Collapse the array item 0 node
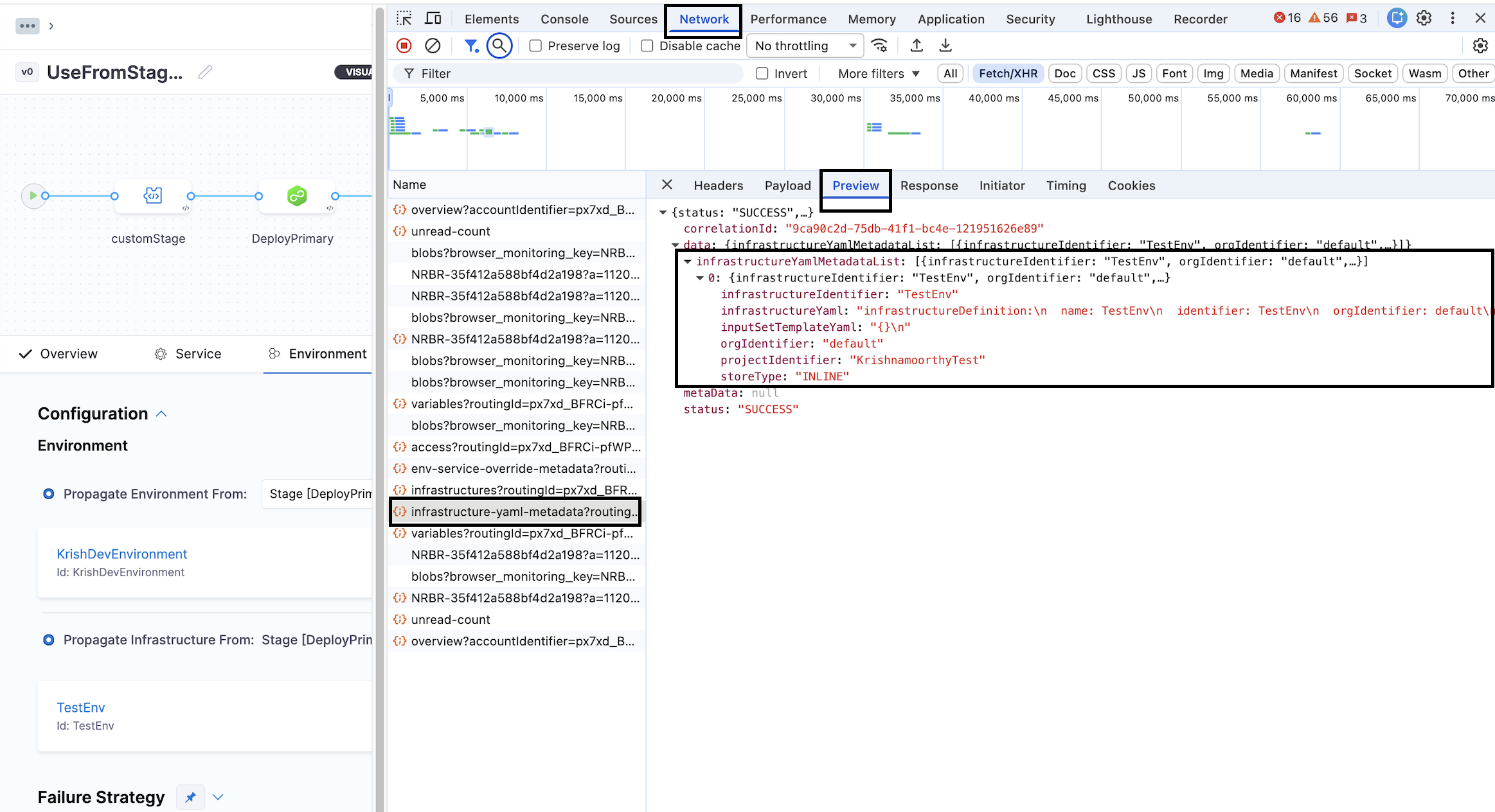 [700, 278]
